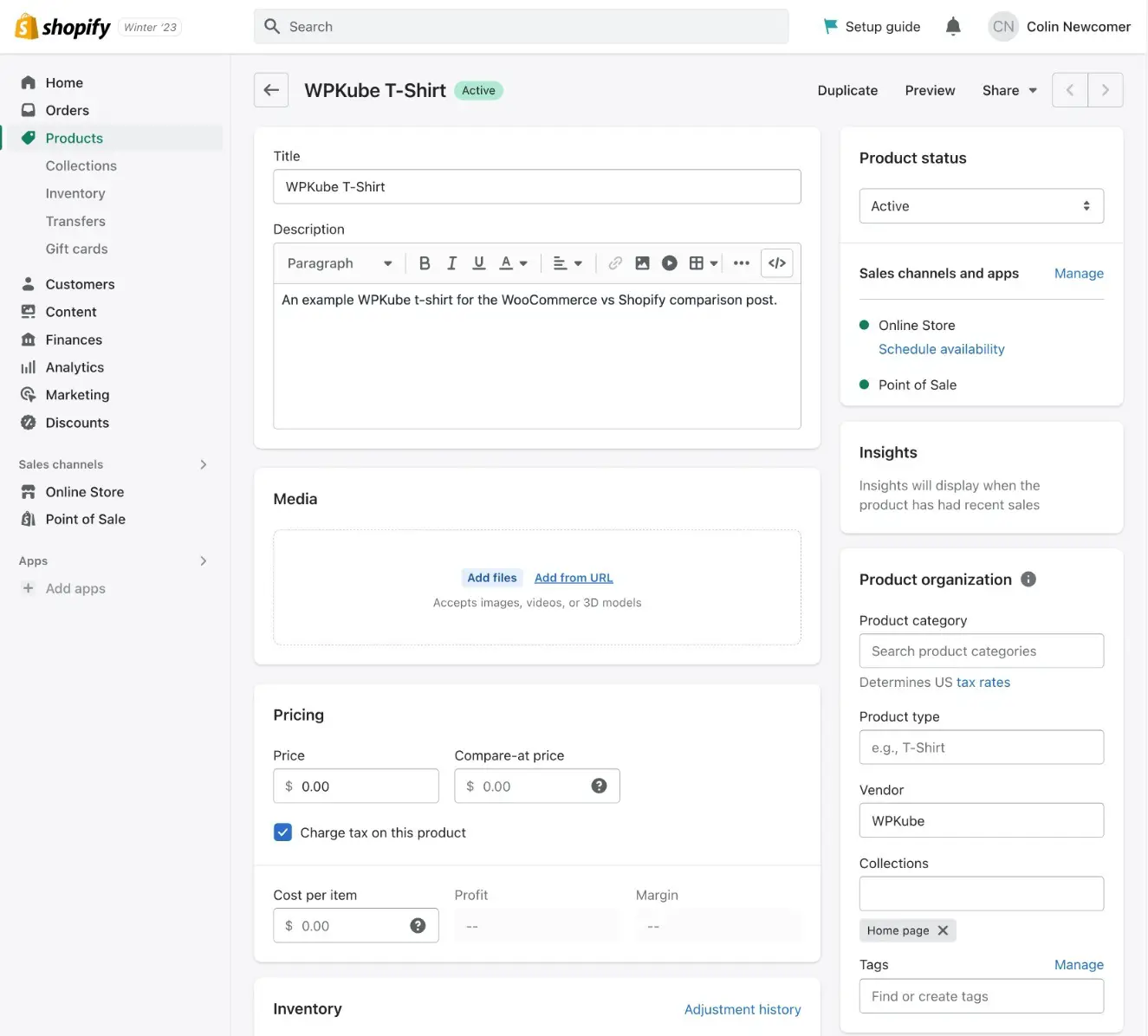Screen dimensions: 1148x1036
Task: Insert an image in the description
Action: tap(642, 263)
